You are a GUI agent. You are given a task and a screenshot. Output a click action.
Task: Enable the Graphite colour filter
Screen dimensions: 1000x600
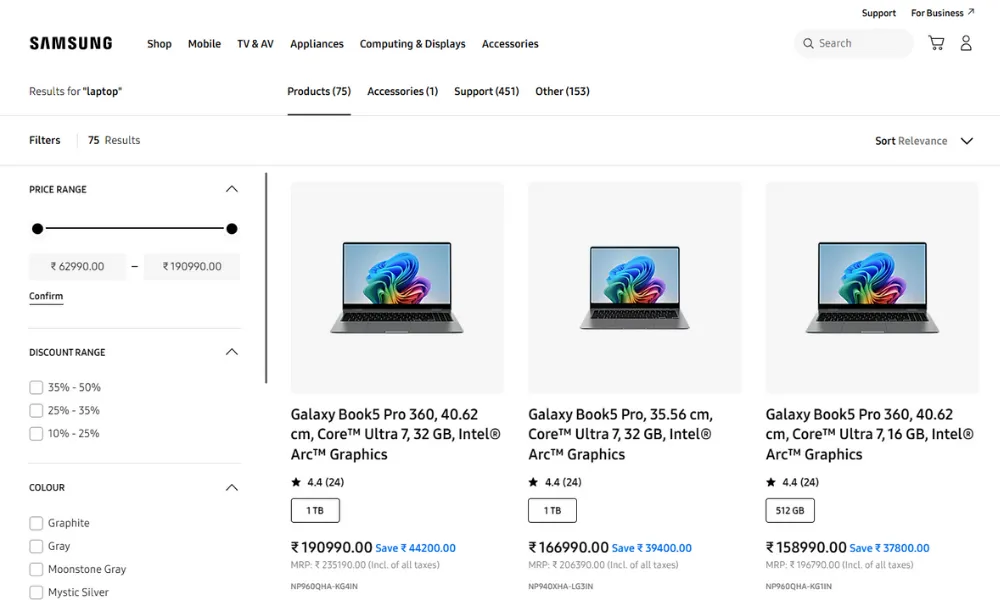[36, 523]
